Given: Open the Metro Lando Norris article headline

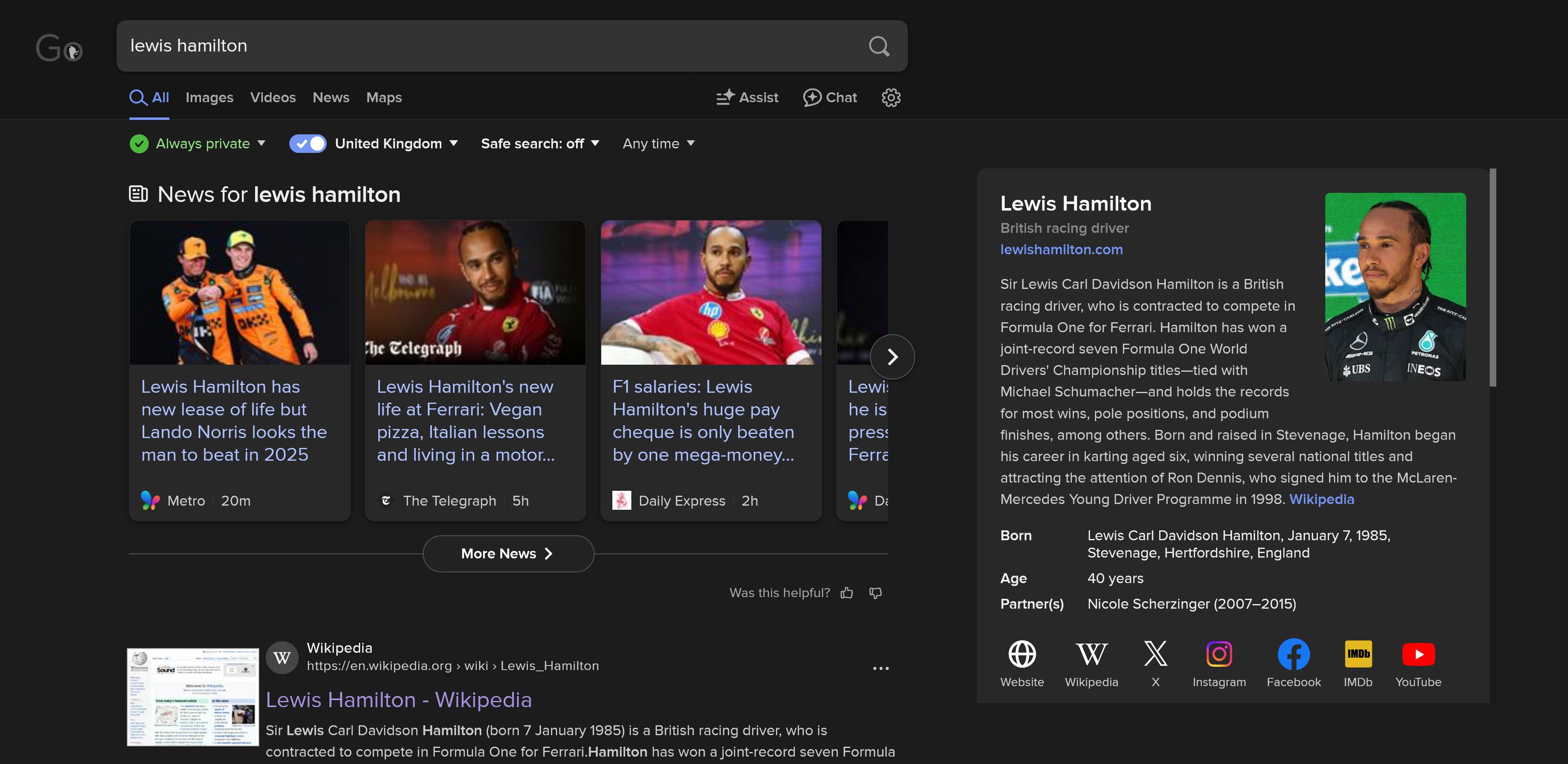Looking at the screenshot, I should [234, 421].
